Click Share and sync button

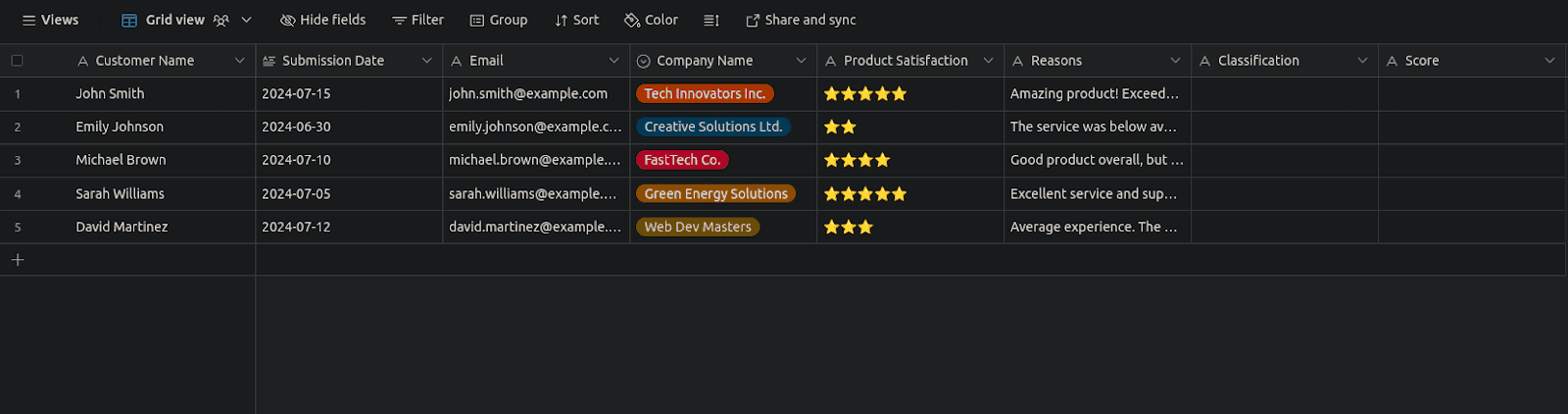coord(801,21)
